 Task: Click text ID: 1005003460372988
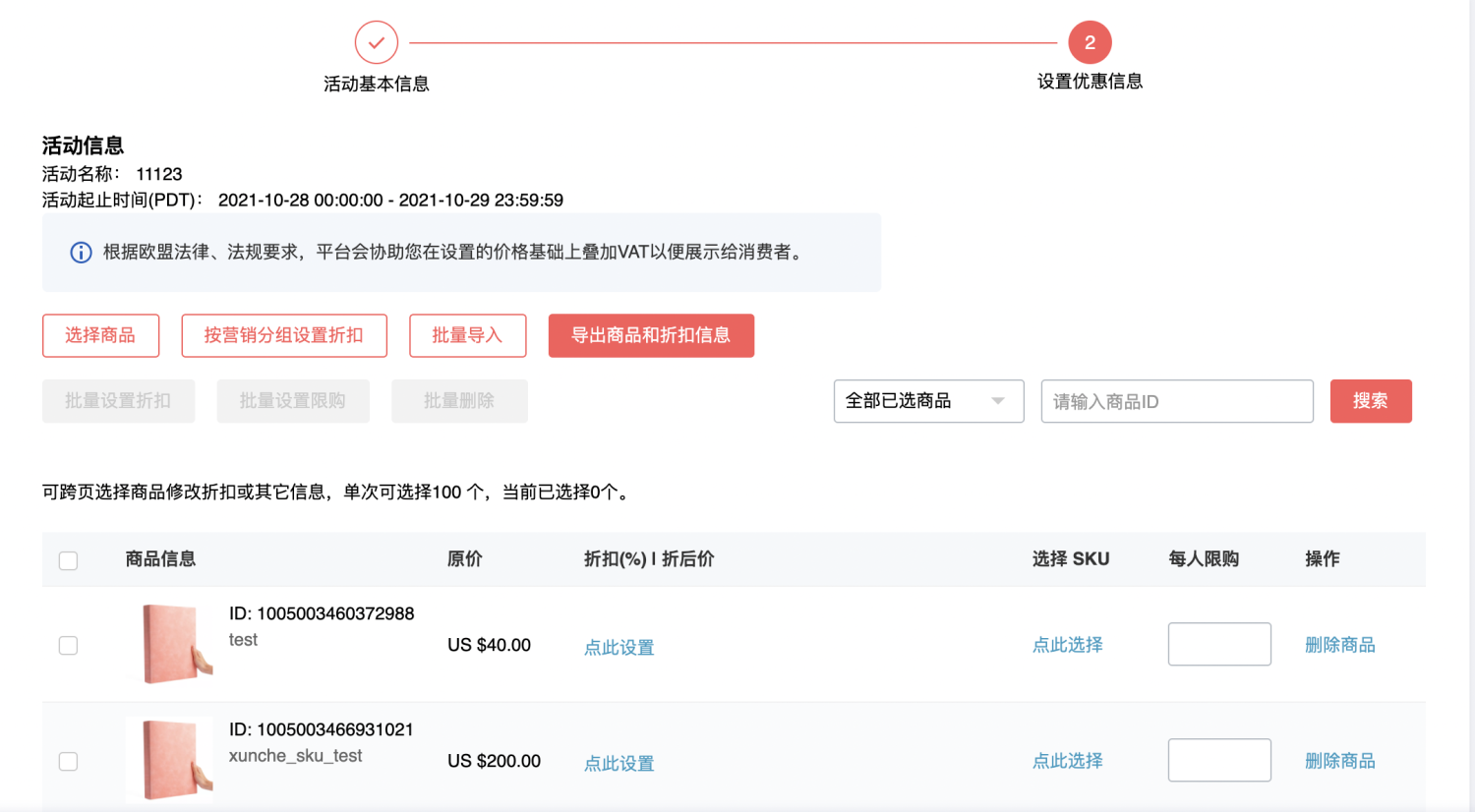click(322, 613)
